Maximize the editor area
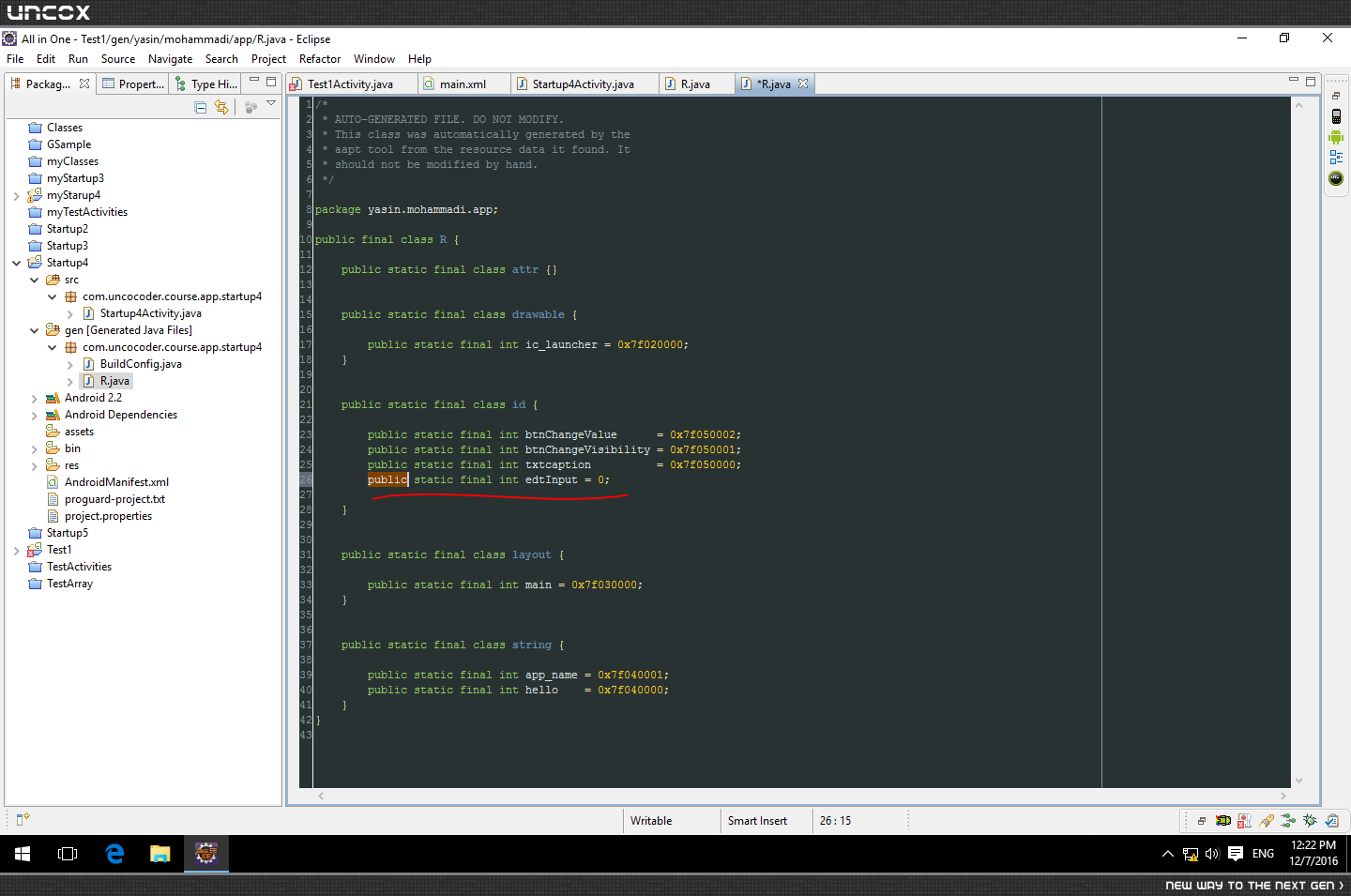The image size is (1351, 896). coord(1311,81)
